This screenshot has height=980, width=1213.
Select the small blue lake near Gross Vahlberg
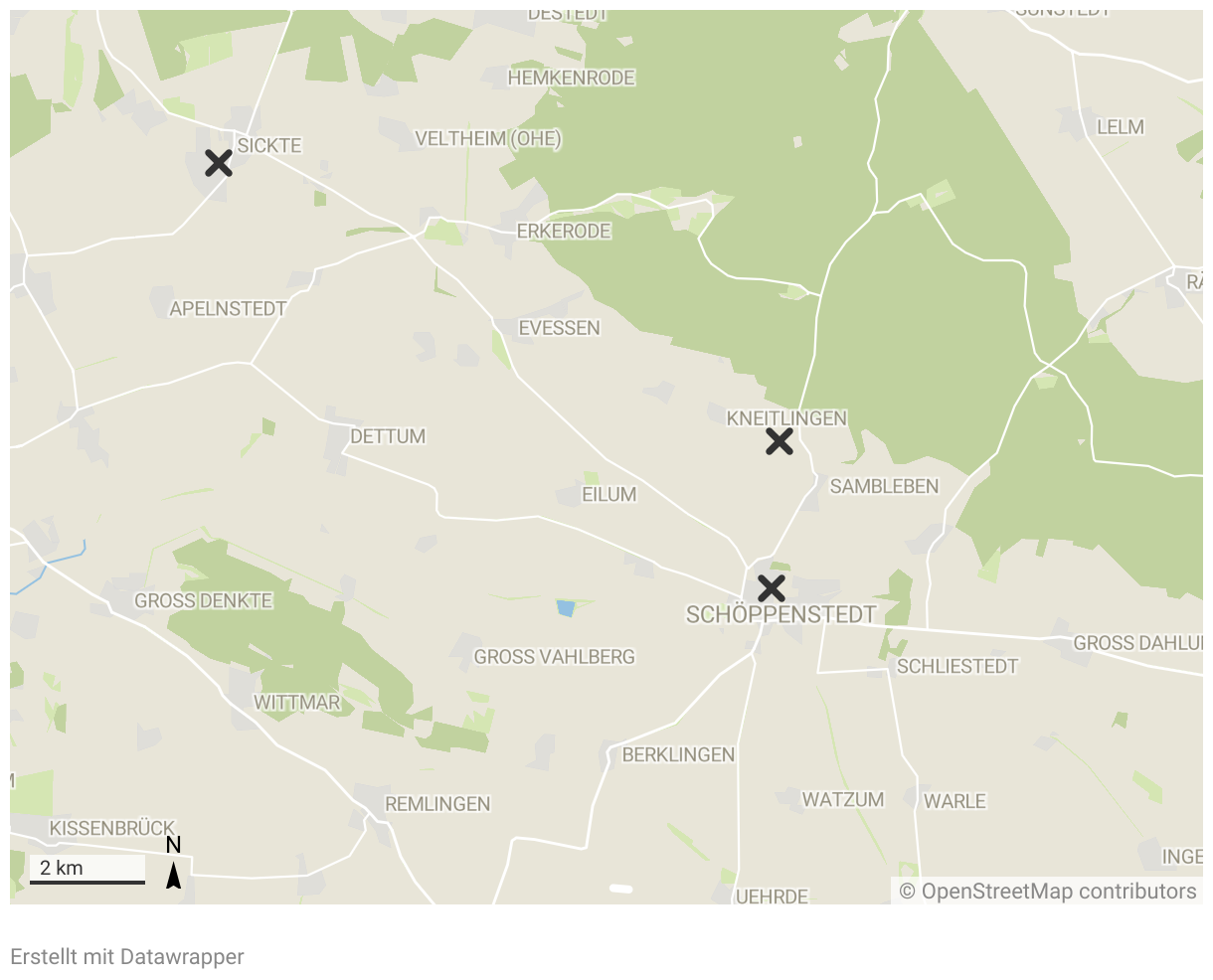pos(566,608)
